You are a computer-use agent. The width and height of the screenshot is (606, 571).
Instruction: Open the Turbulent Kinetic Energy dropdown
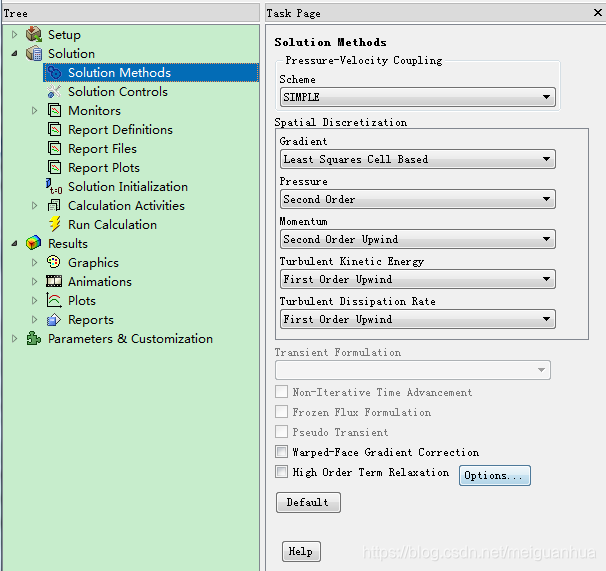point(418,279)
